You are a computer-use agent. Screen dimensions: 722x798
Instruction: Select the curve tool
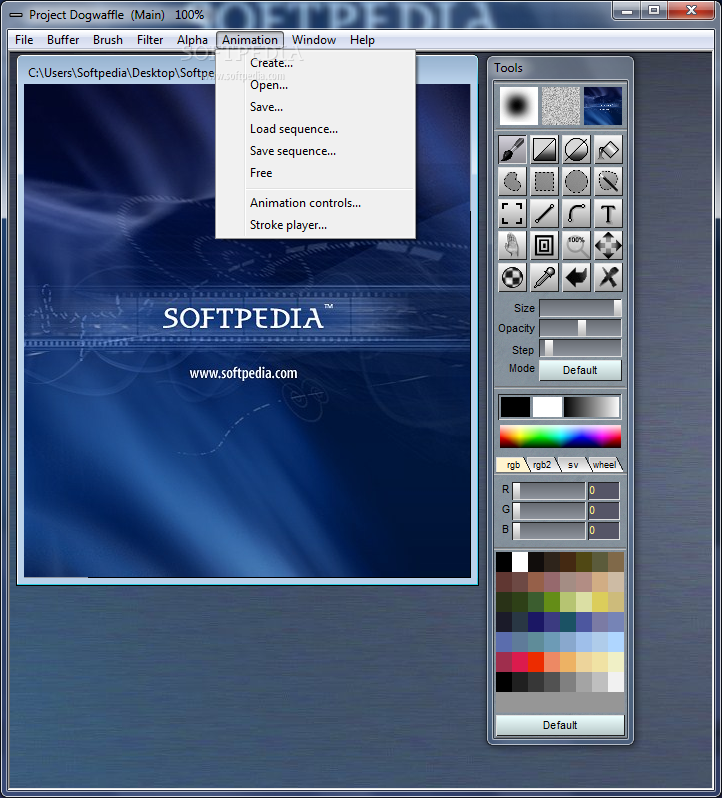point(576,214)
